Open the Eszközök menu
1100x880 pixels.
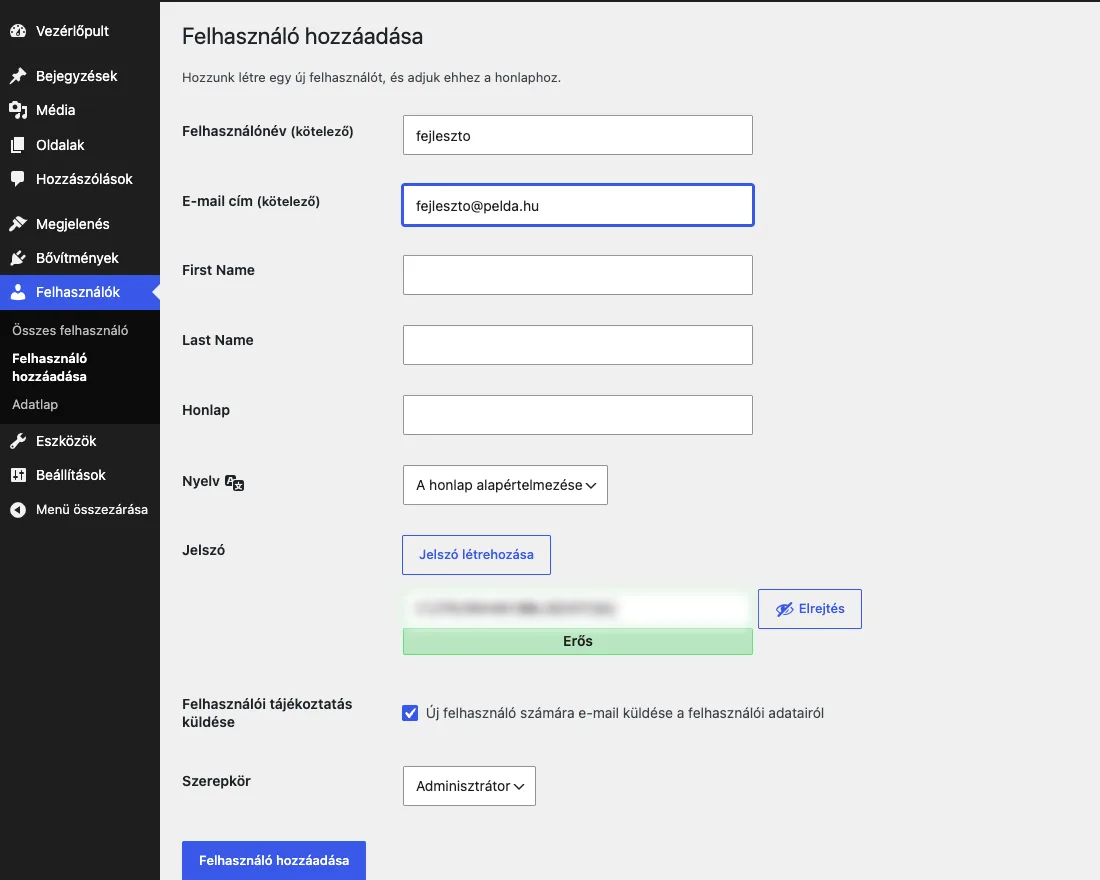point(80,441)
